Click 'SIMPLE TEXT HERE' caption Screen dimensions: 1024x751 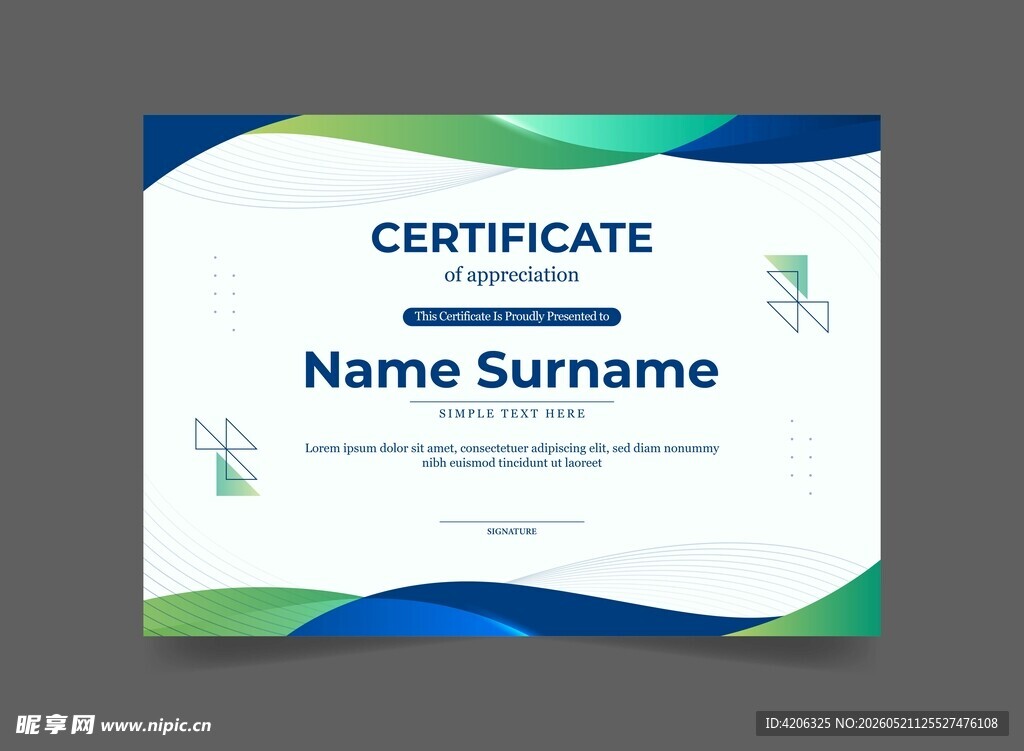click(x=512, y=413)
